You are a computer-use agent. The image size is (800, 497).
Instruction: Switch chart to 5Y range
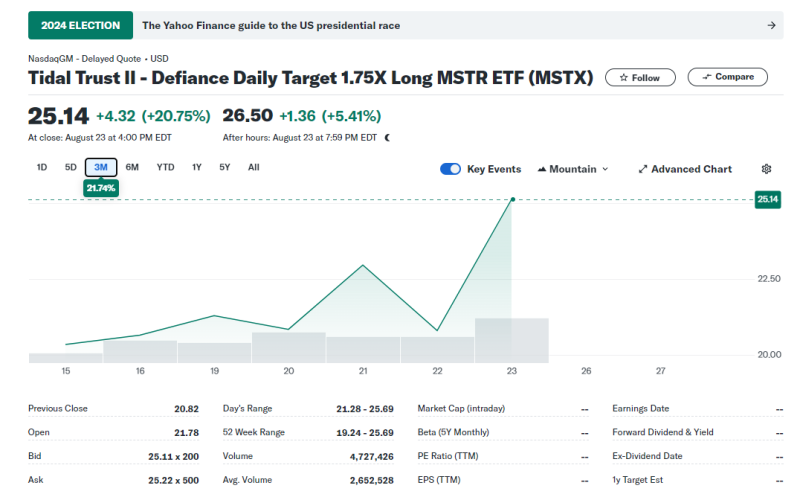[x=225, y=167]
